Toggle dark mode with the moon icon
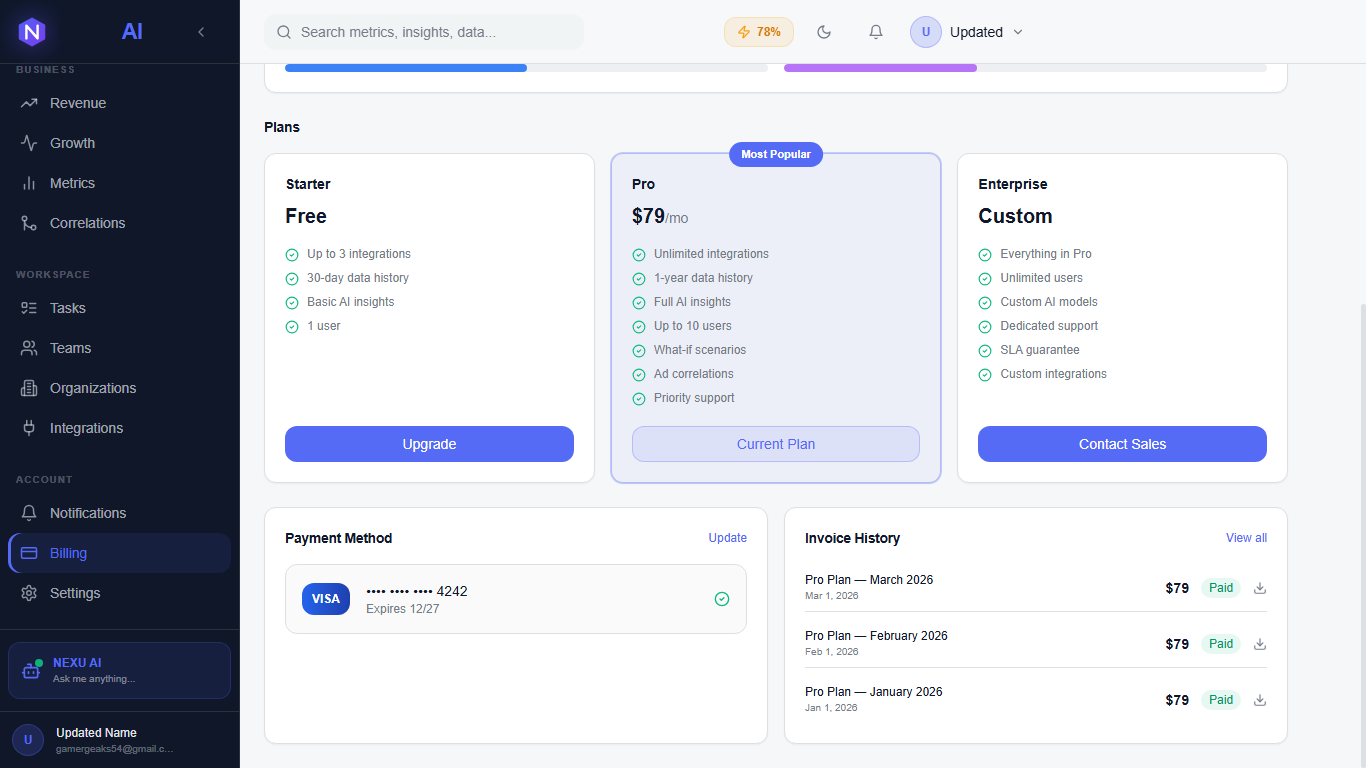This screenshot has width=1366, height=768. [824, 31]
